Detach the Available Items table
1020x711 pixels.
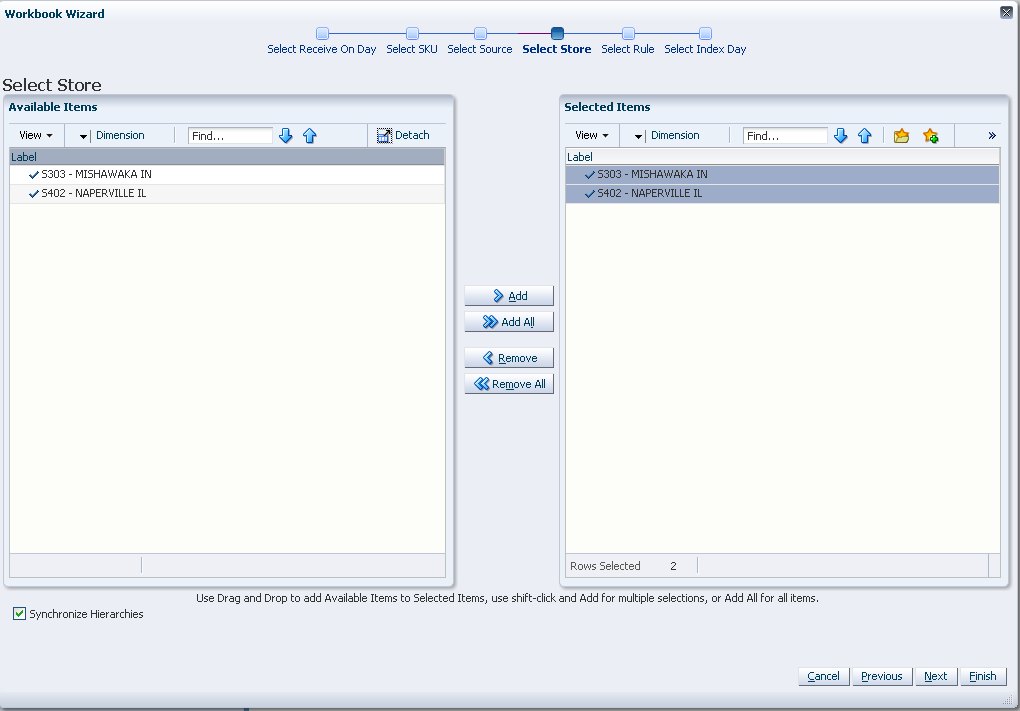tap(403, 135)
